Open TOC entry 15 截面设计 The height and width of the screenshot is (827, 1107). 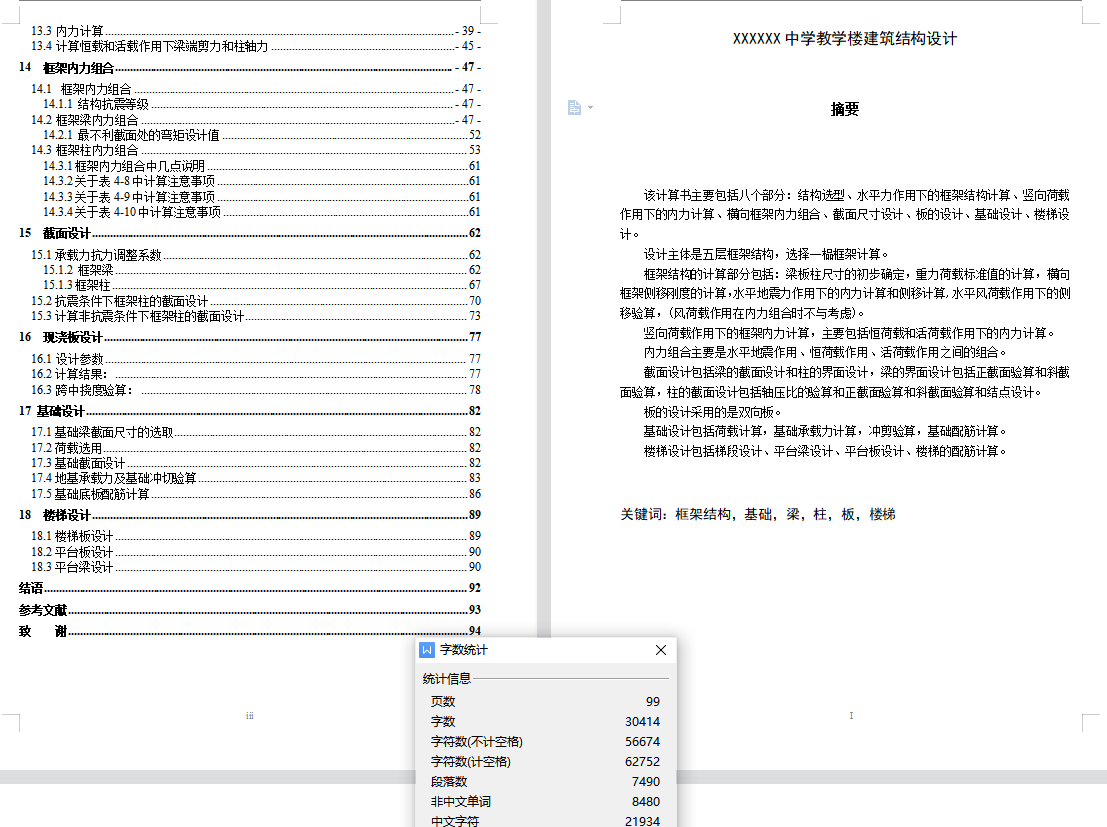tap(67, 233)
